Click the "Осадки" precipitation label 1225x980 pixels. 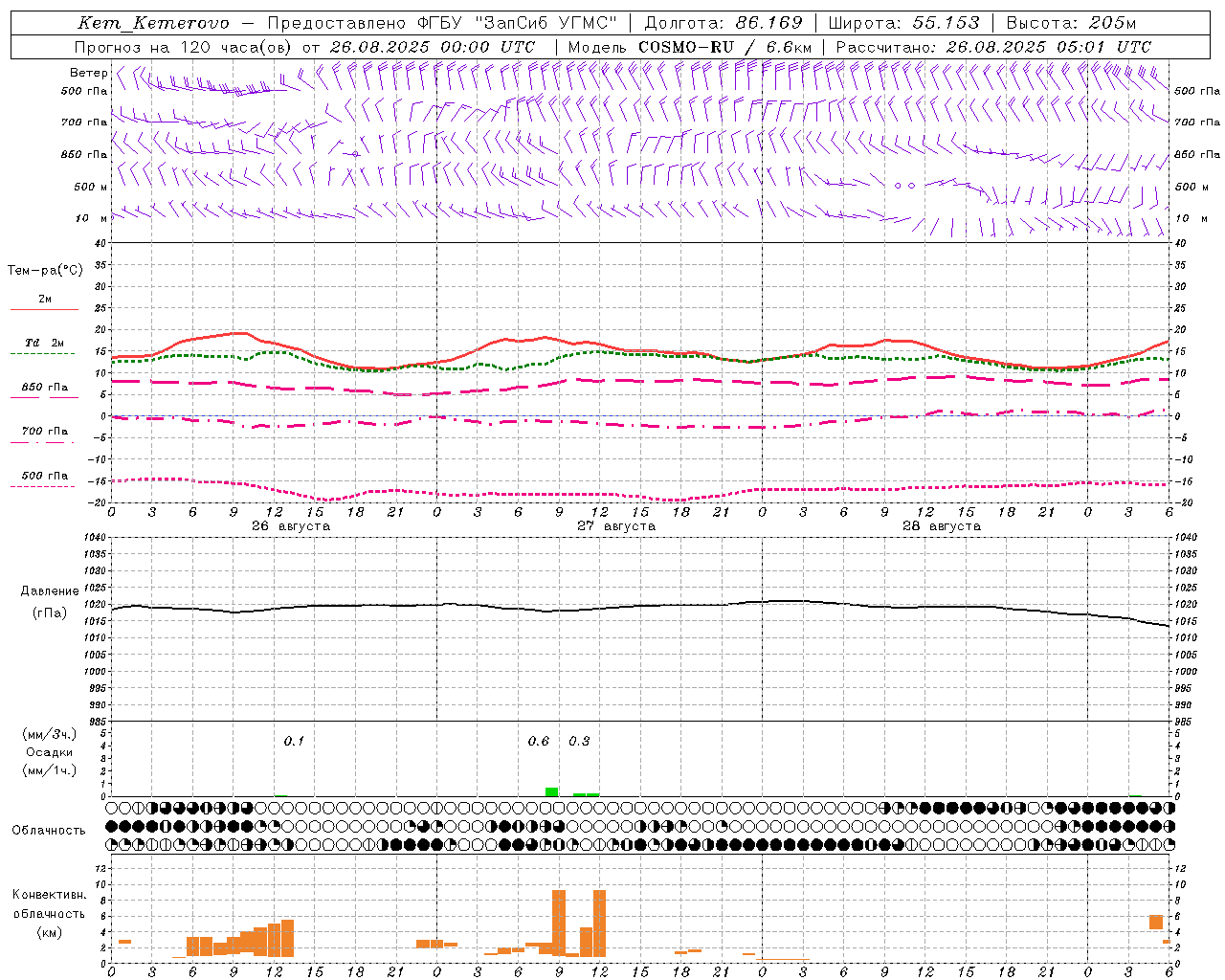(x=50, y=752)
